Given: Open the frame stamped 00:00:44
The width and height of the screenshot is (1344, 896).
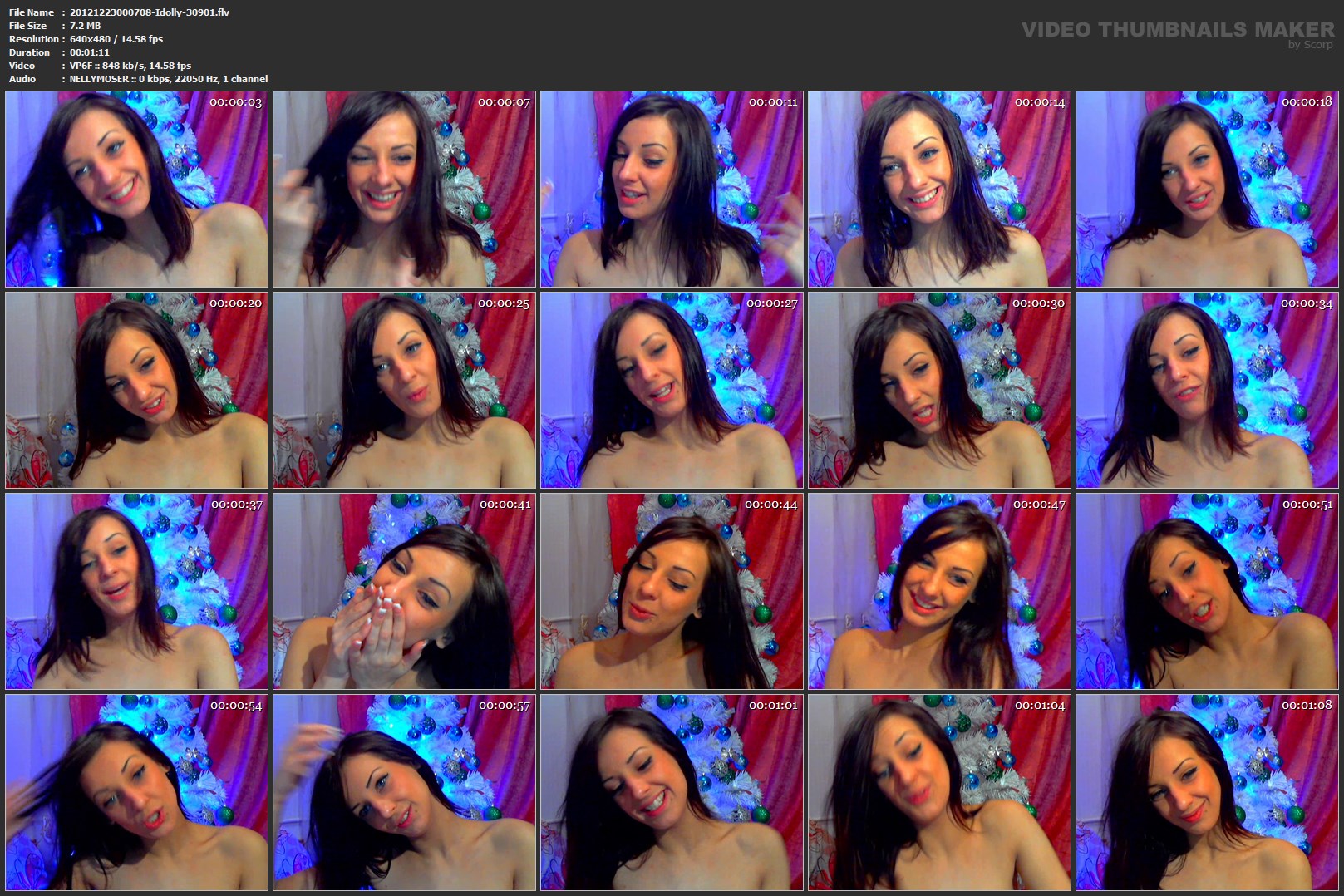Looking at the screenshot, I should coord(672,592).
